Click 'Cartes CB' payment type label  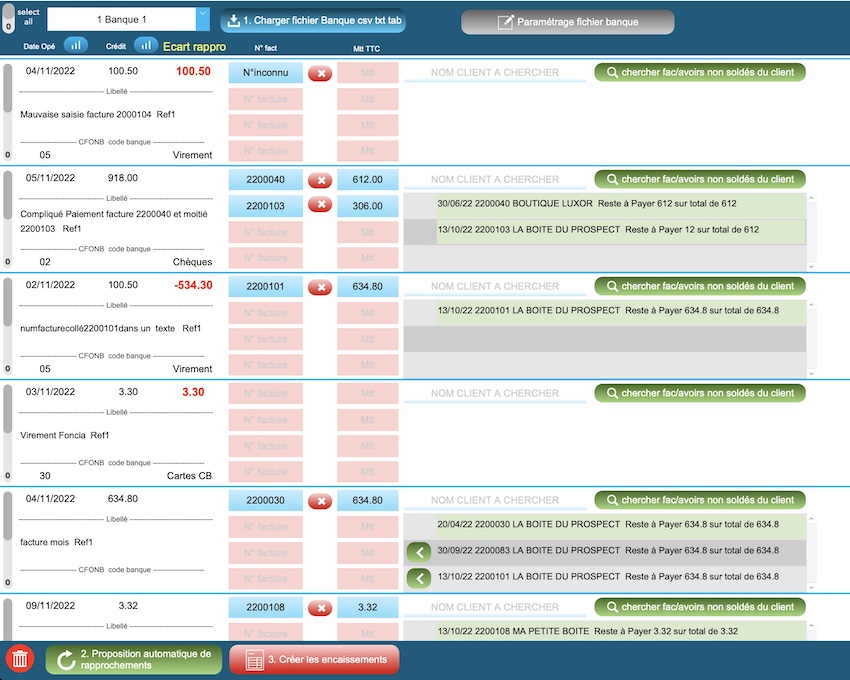pyautogui.click(x=189, y=476)
